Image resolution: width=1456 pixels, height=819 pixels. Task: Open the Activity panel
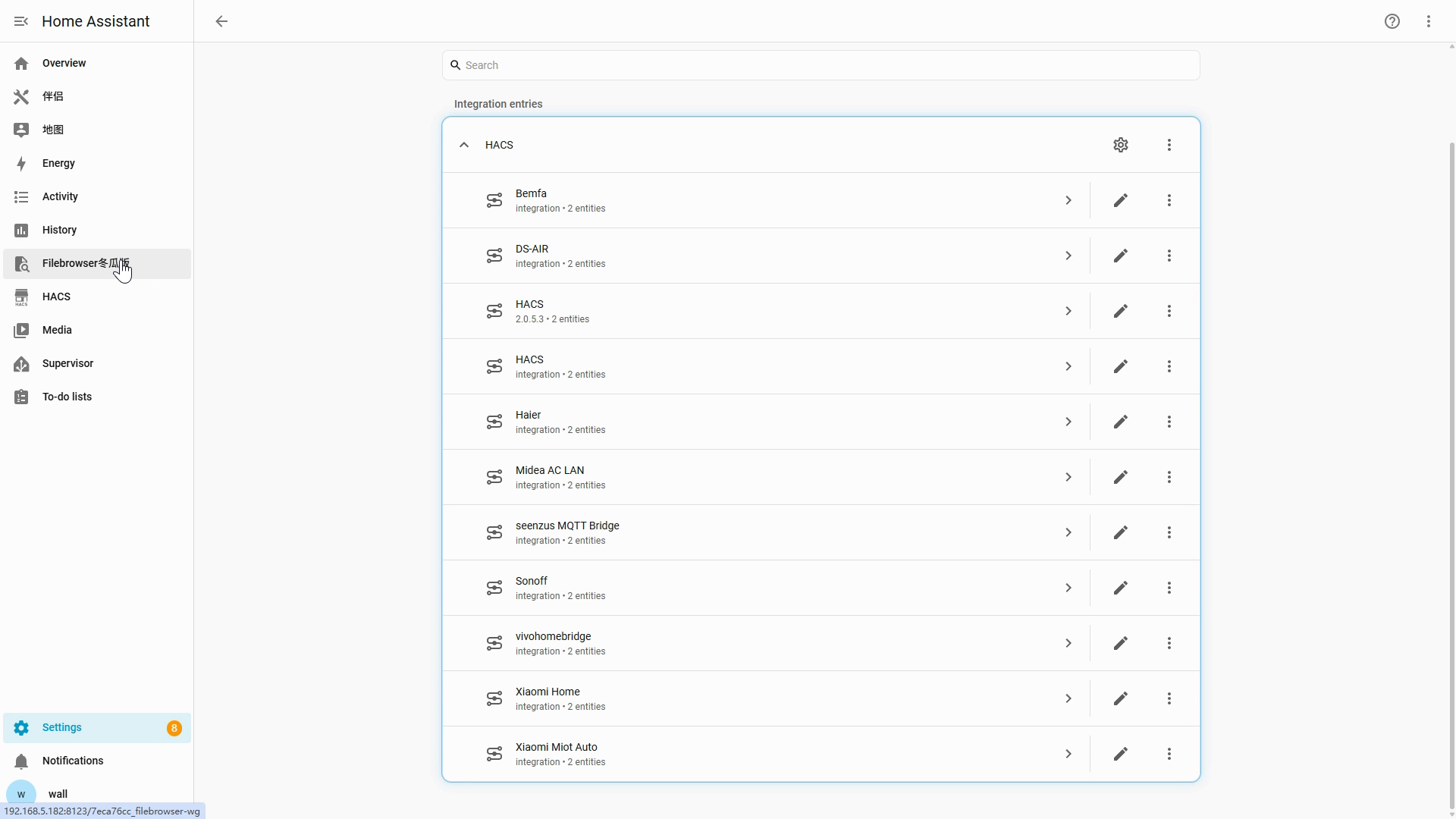[x=97, y=196]
